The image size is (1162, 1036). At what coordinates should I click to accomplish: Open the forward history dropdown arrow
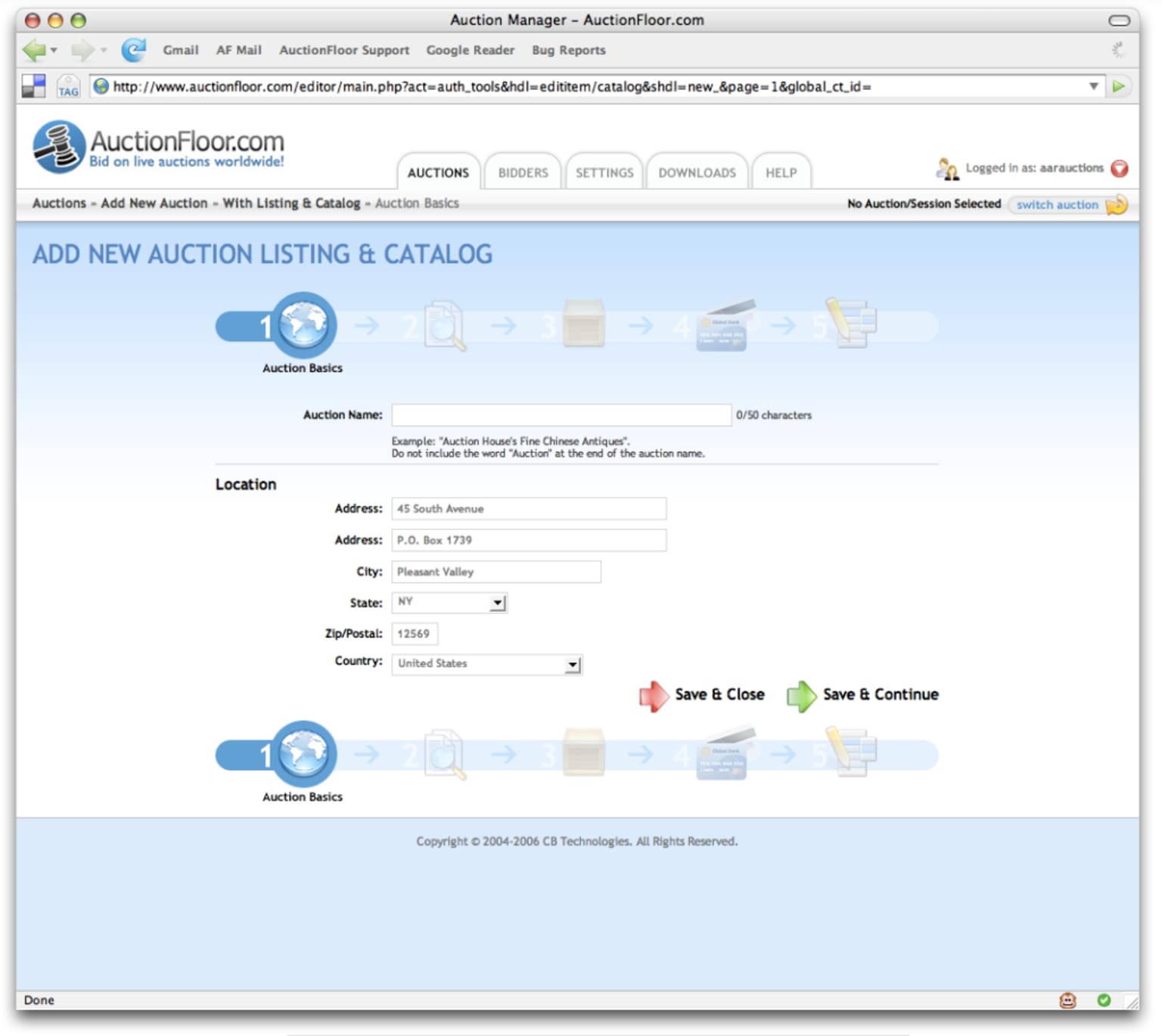point(104,51)
